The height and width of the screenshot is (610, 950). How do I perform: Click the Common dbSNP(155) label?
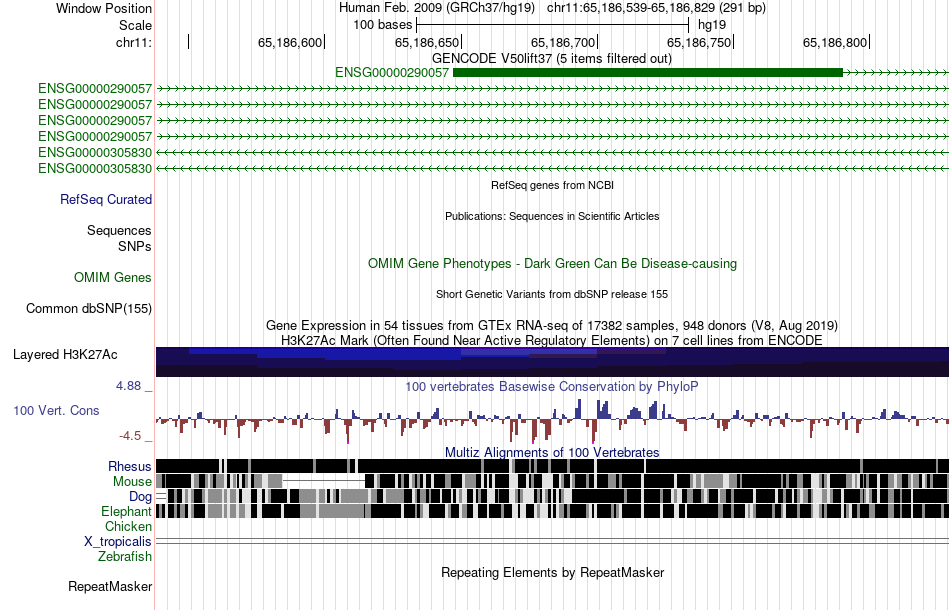point(89,308)
